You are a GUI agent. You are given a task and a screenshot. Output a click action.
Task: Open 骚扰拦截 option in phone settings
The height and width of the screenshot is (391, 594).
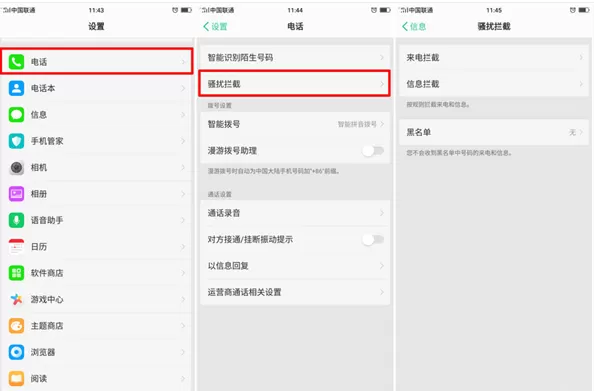(x=295, y=84)
